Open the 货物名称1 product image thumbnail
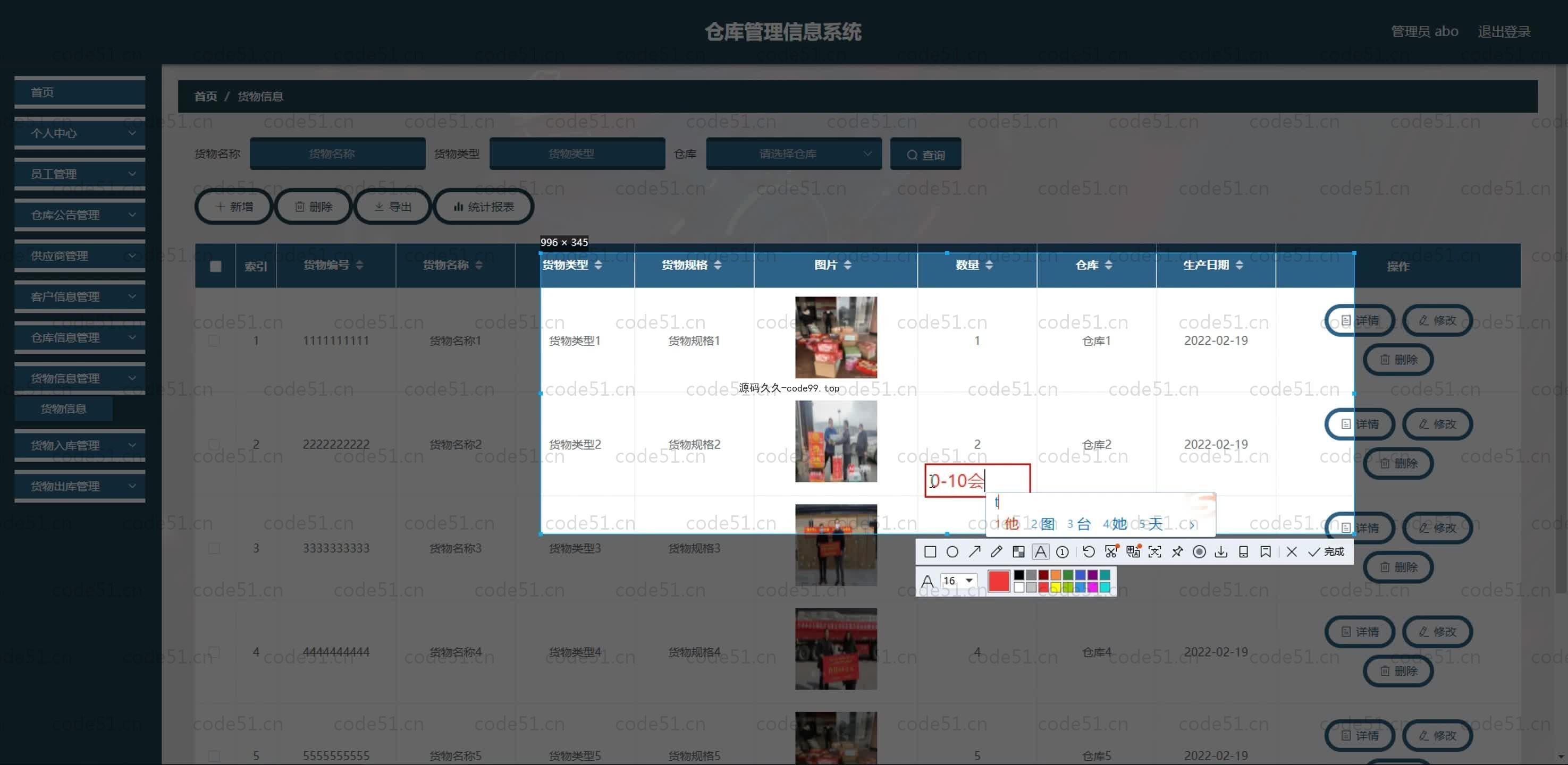This screenshot has width=1568, height=765. (x=836, y=337)
